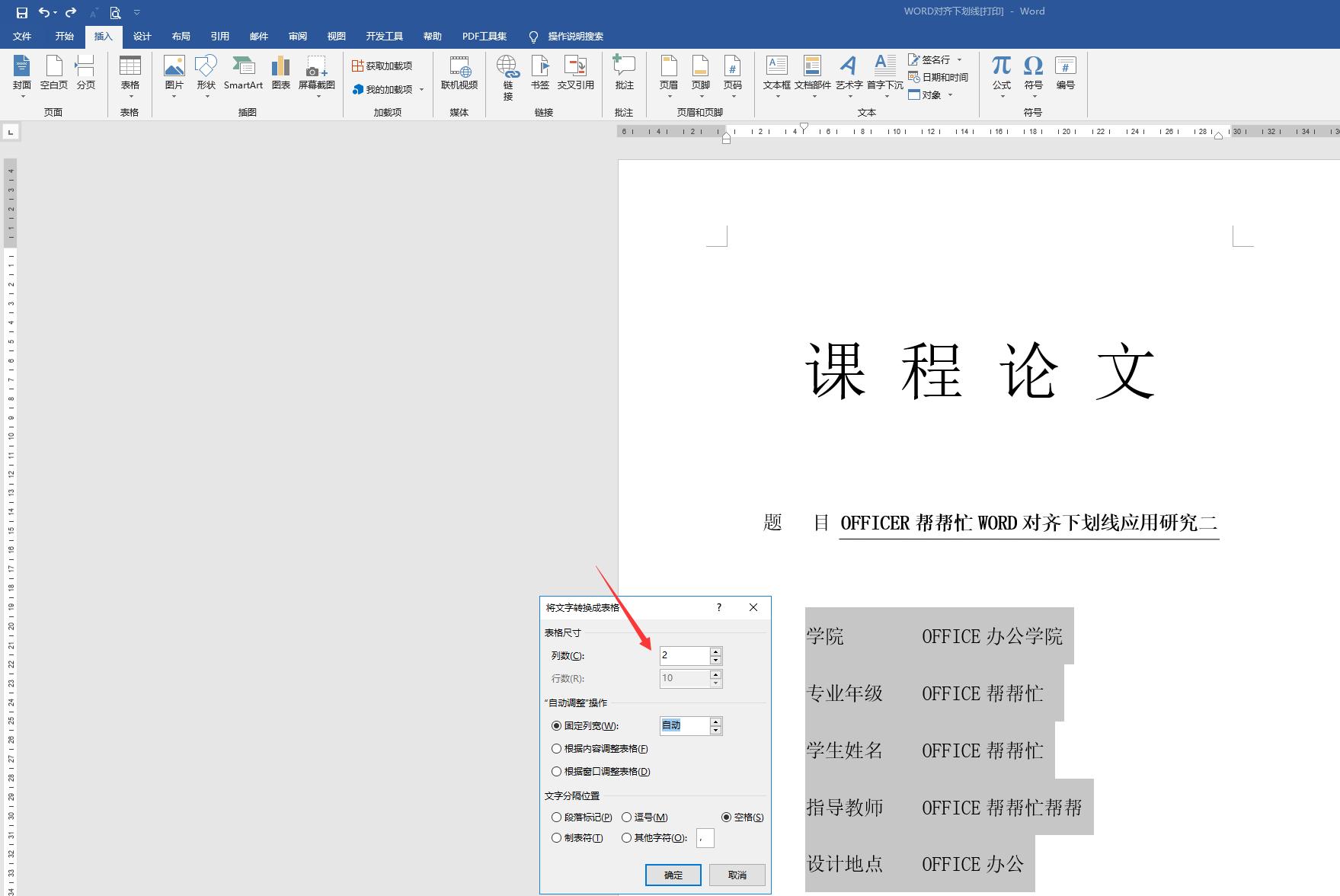Click Get Add-ins (获取加载项)
Screen dimensions: 1340x896
[382, 66]
